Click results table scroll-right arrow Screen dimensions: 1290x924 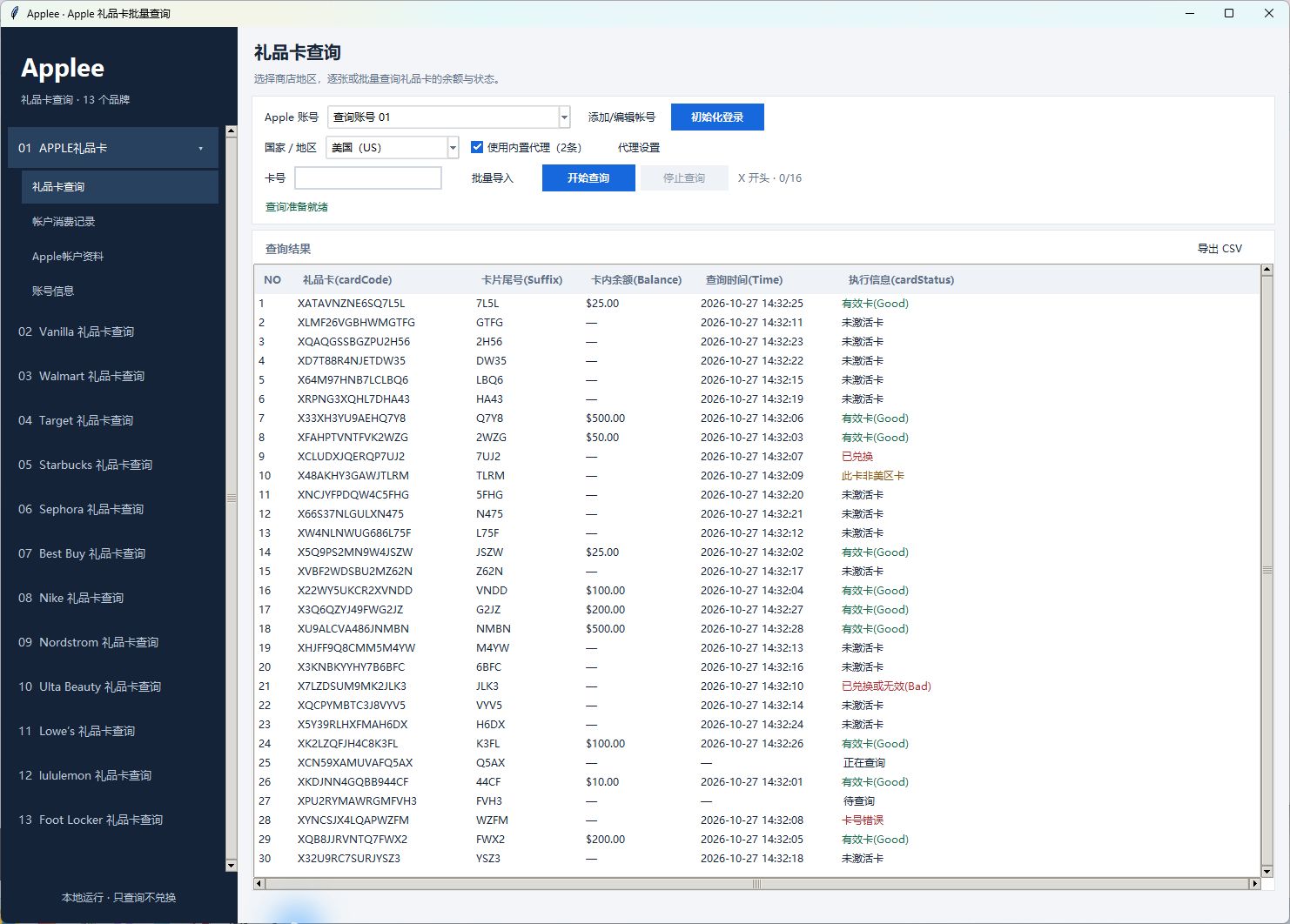[x=1254, y=884]
